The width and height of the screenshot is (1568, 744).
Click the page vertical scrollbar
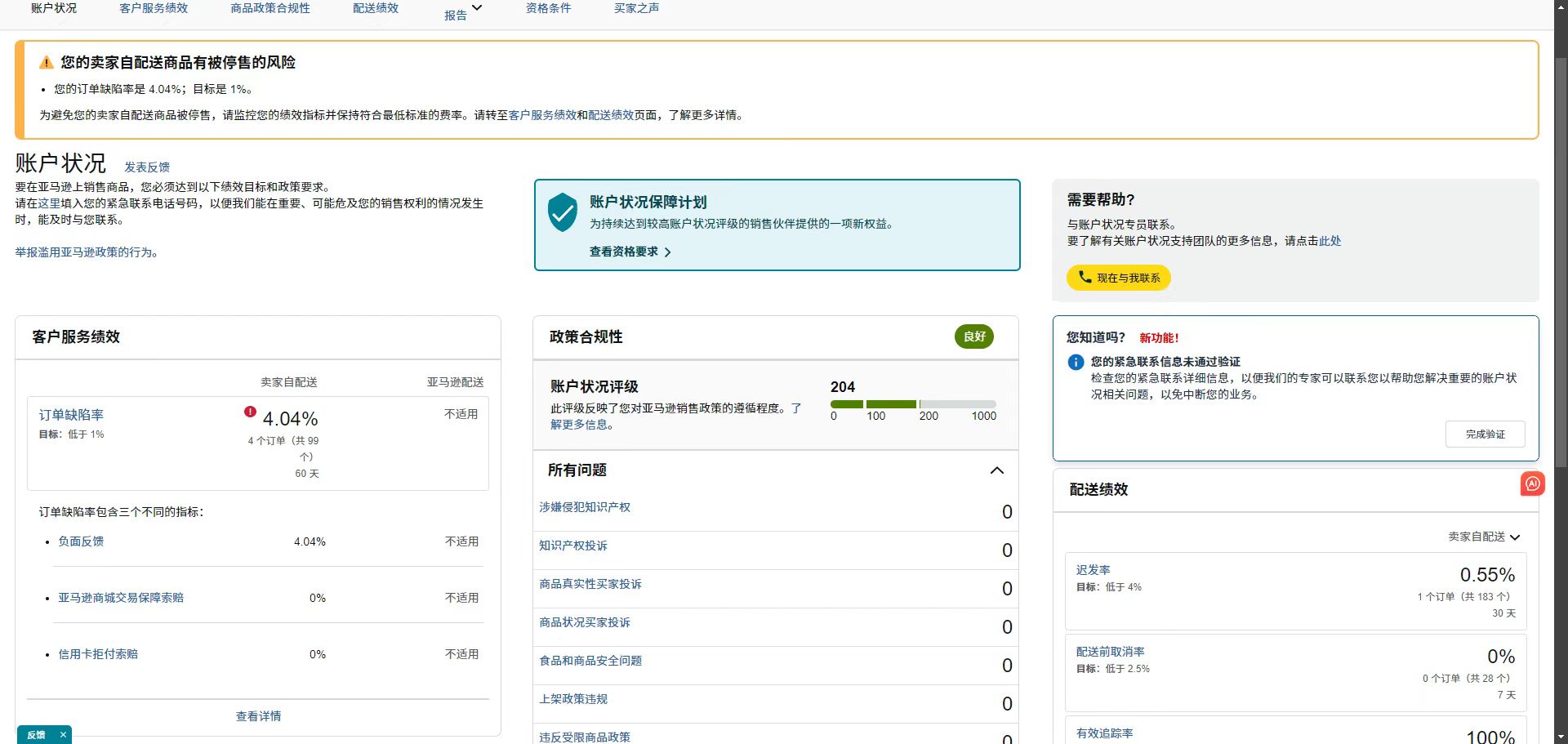[1561, 261]
